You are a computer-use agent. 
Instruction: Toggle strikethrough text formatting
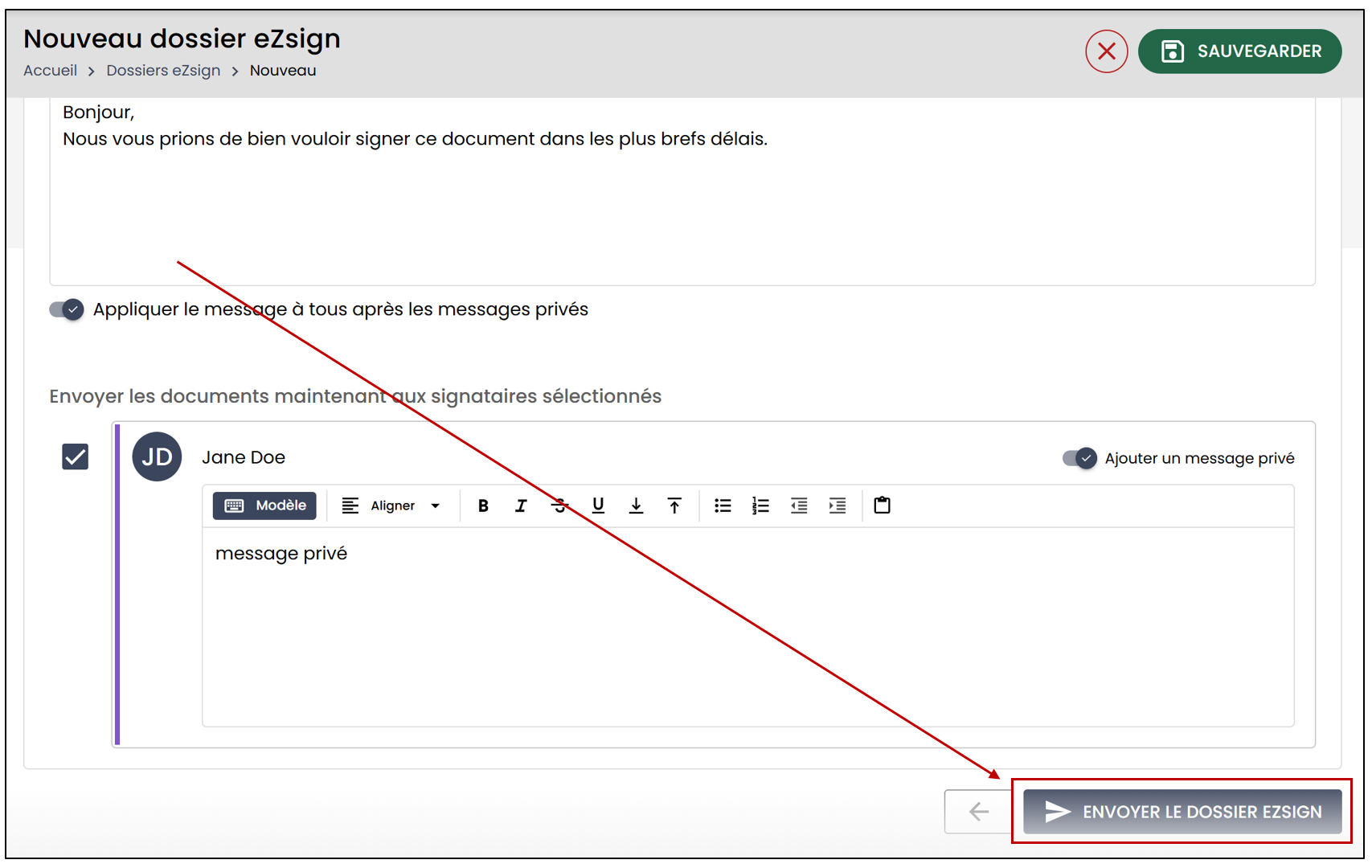[x=559, y=506]
